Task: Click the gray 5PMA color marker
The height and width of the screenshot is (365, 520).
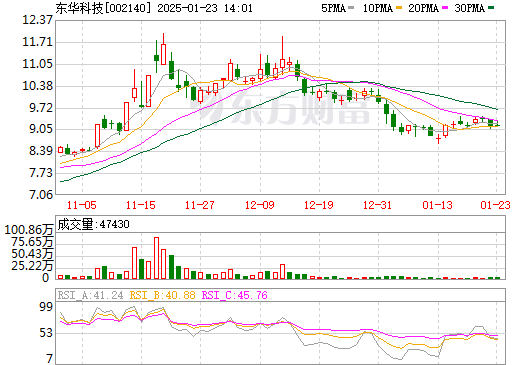Action: pyautogui.click(x=351, y=8)
